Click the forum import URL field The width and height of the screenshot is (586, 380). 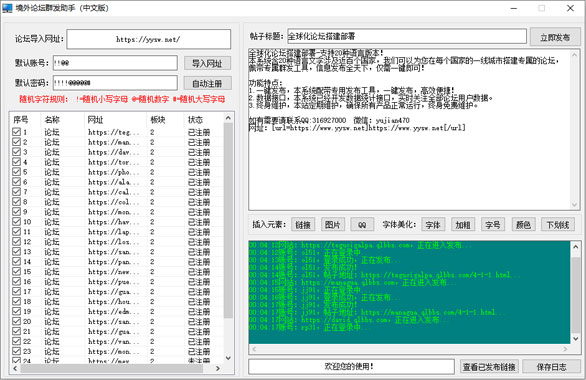point(149,39)
